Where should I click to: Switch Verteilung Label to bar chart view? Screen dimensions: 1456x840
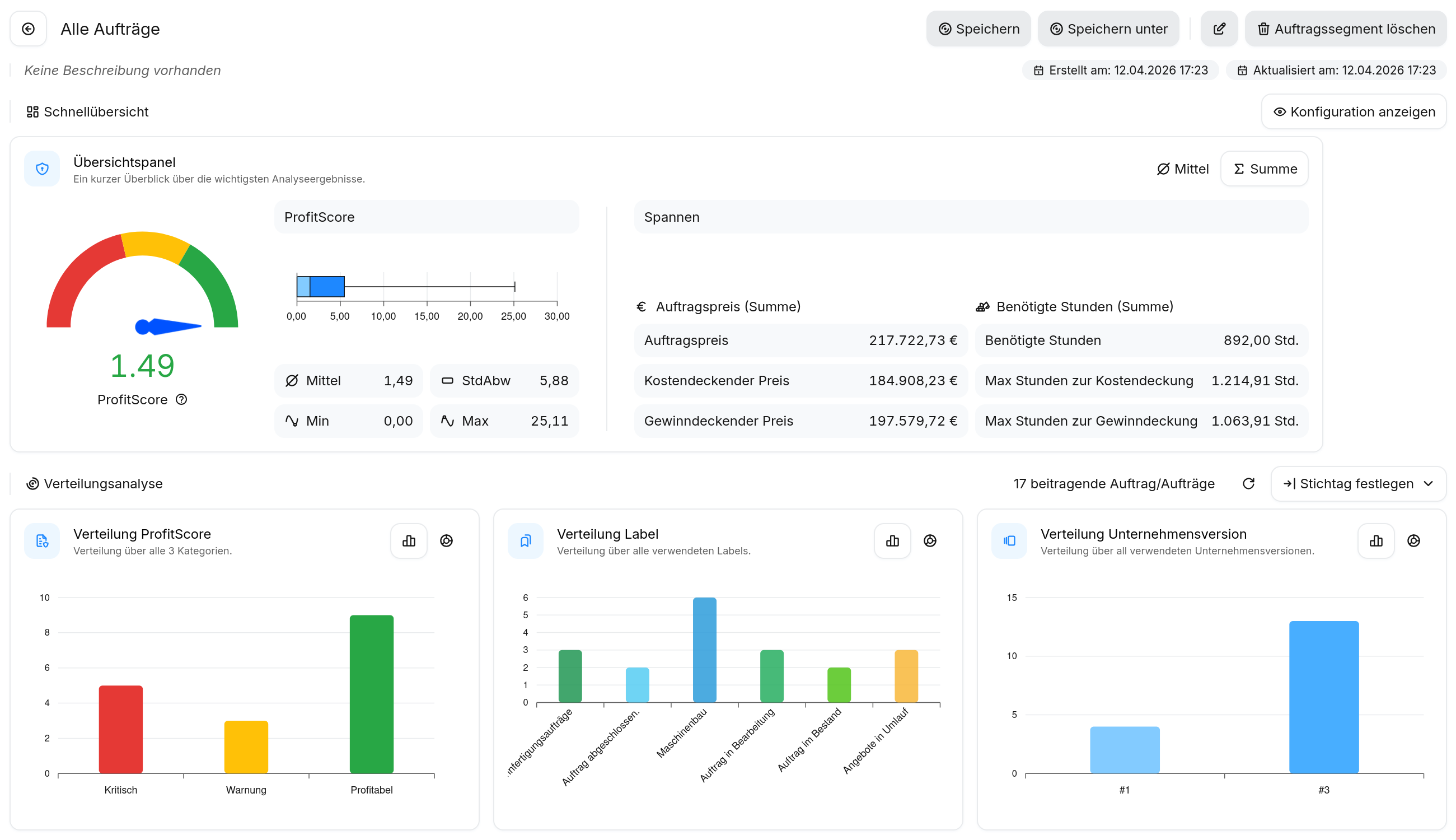point(892,540)
